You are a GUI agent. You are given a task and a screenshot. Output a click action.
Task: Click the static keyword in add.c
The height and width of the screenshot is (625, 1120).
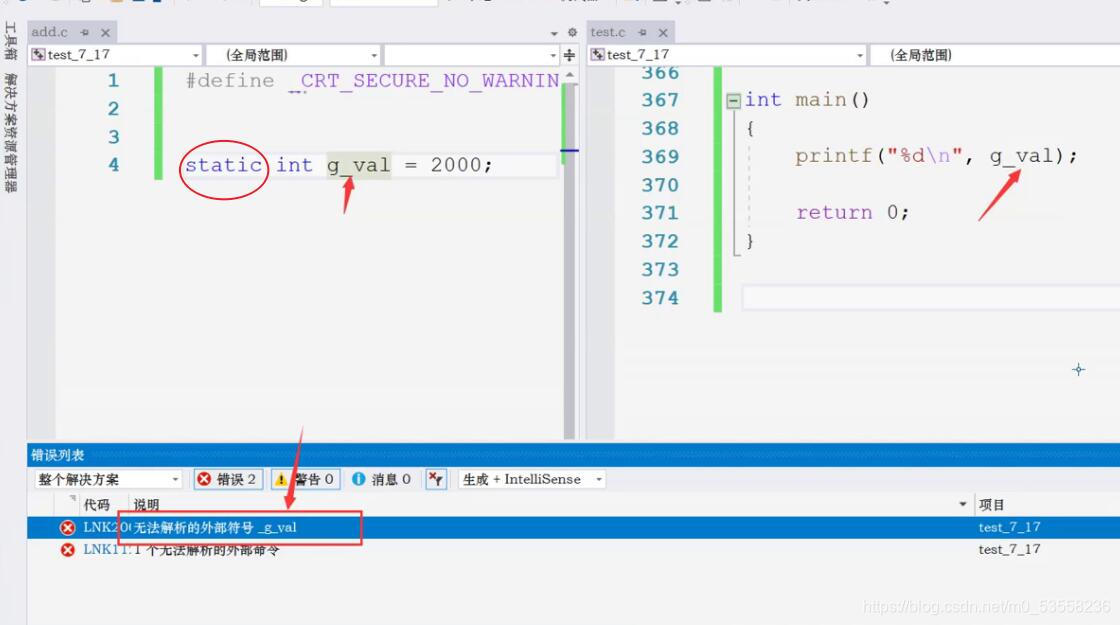(224, 165)
